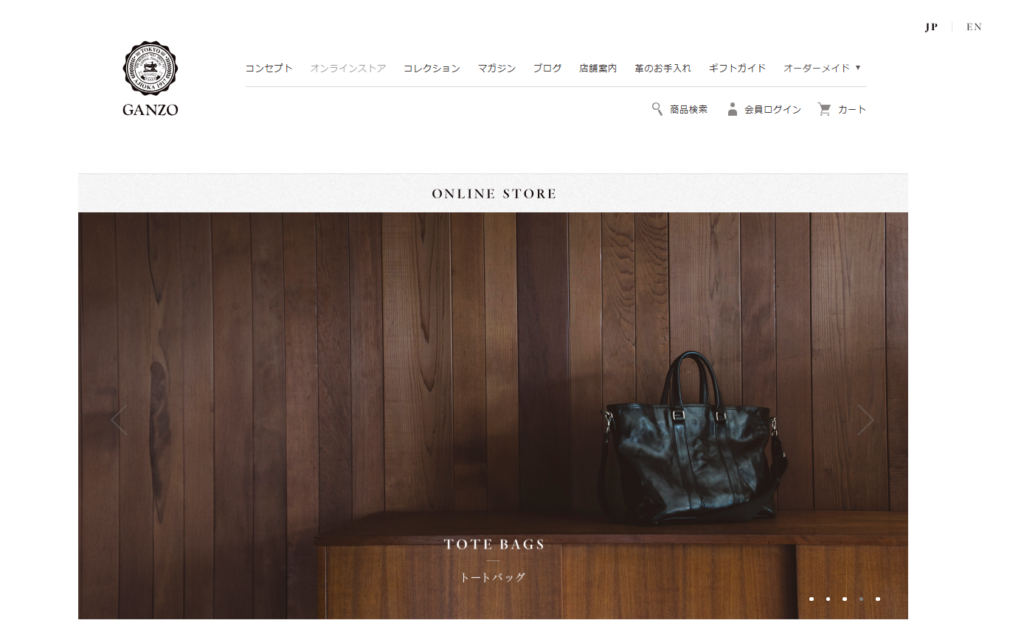Go to previous slide with left arrow
This screenshot has width=1024, height=637.
[x=119, y=420]
